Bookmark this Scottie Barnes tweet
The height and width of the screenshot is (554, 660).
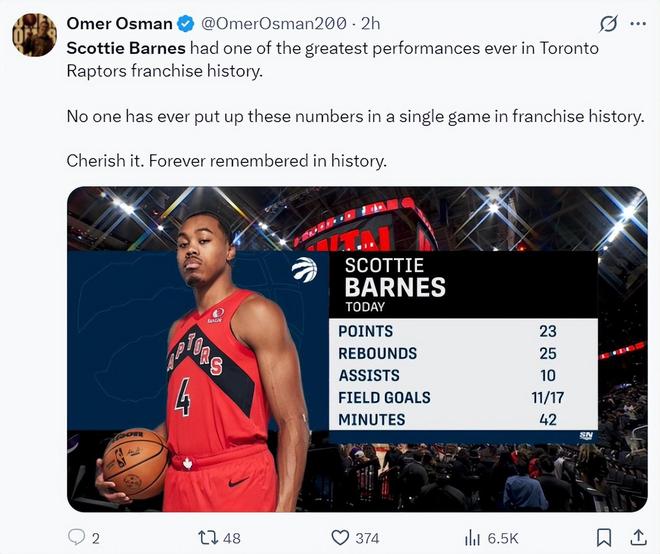(x=603, y=538)
